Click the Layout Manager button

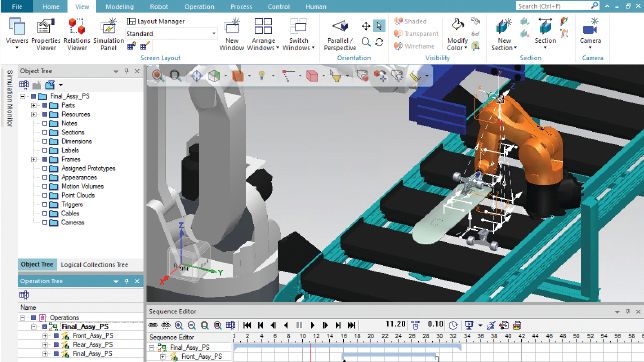(156, 21)
